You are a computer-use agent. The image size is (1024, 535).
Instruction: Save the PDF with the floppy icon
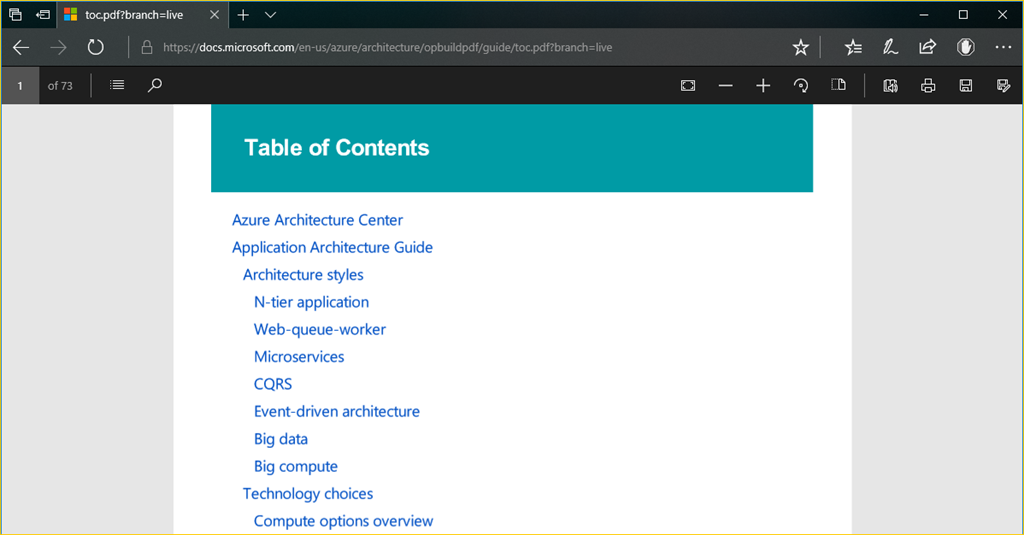pyautogui.click(x=966, y=86)
